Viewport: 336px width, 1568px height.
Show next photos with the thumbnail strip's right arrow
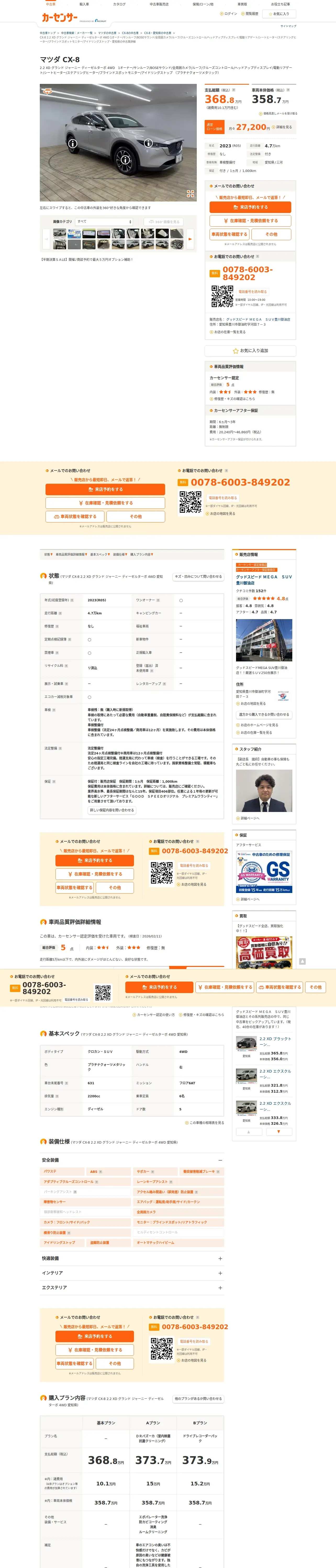pyautogui.click(x=190, y=239)
